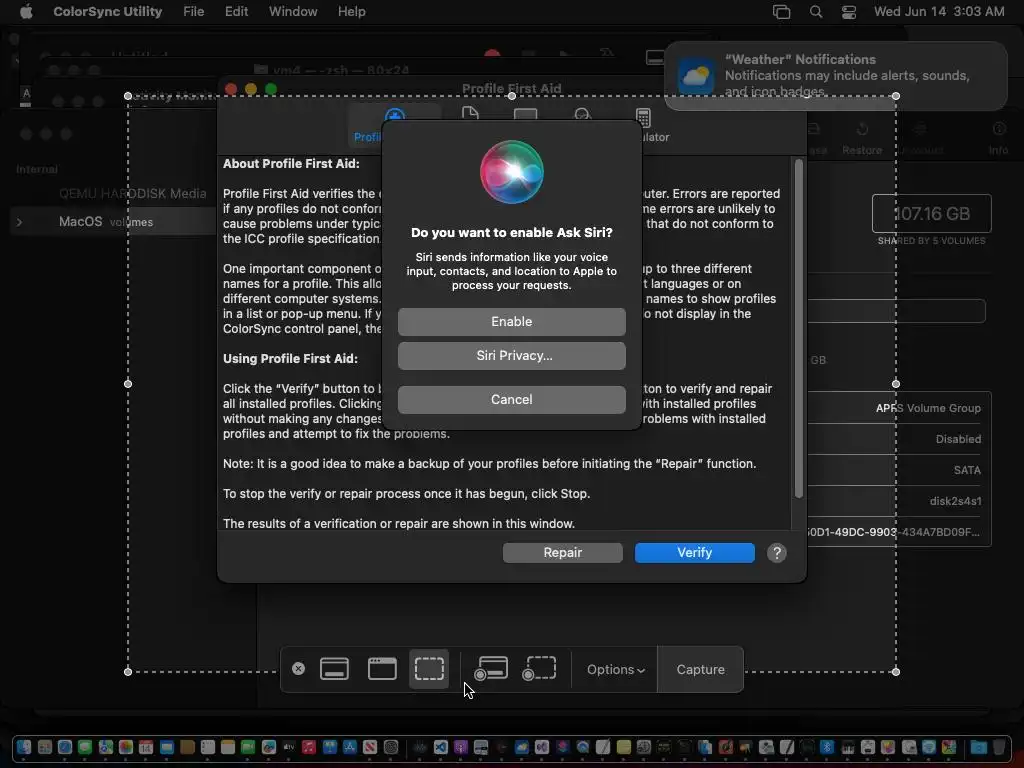This screenshot has height=768, width=1024.
Task: Open Siri Privacy details
Action: point(511,355)
